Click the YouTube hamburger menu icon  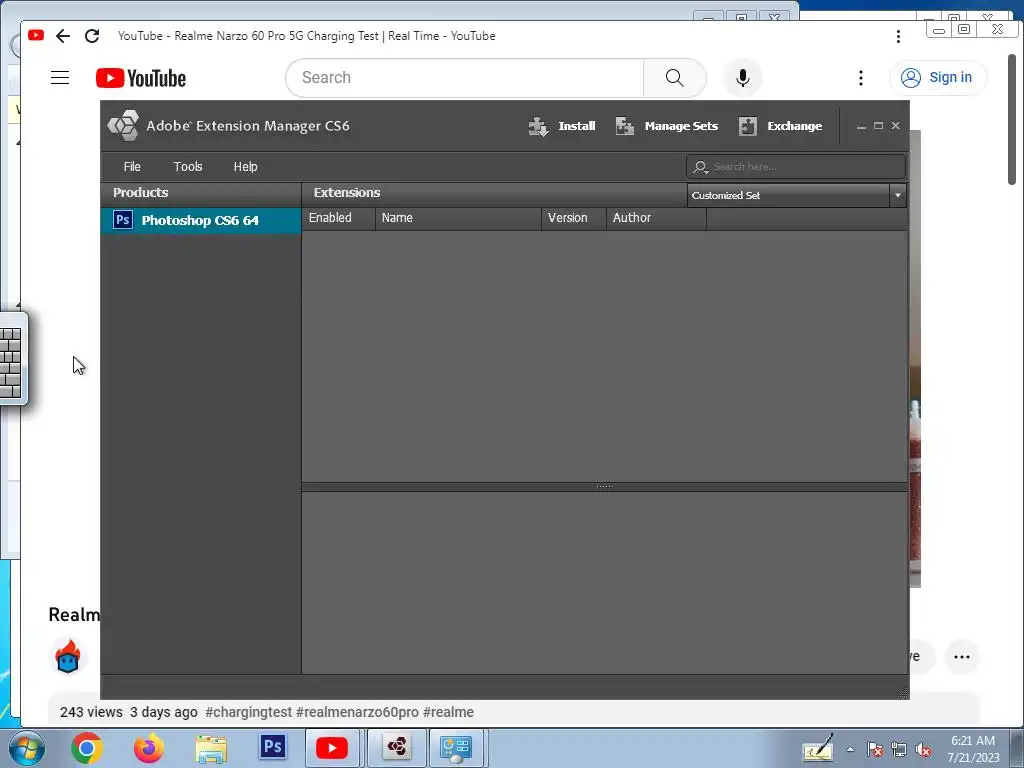point(60,78)
